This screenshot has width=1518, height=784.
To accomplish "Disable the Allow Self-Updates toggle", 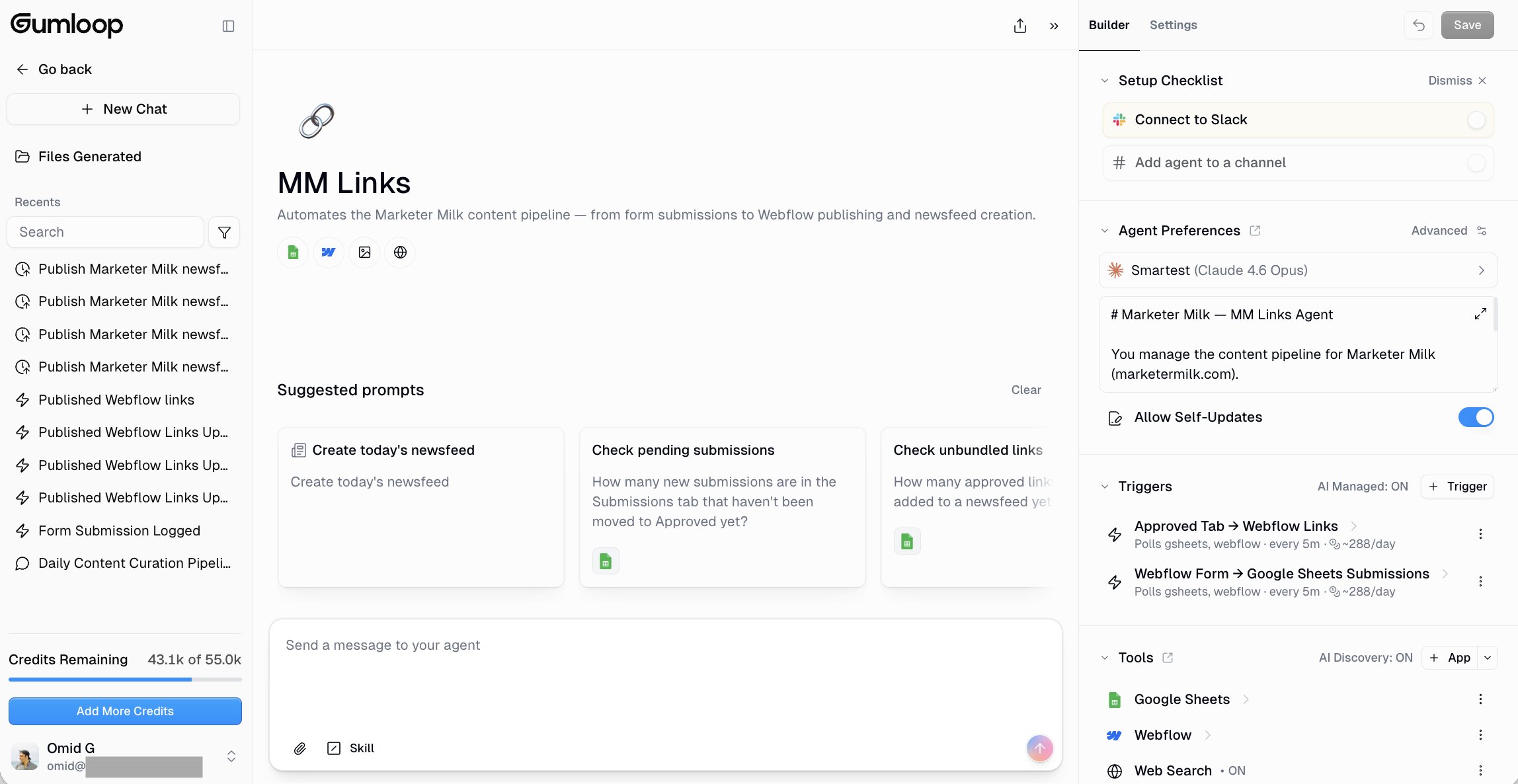I will [1476, 417].
